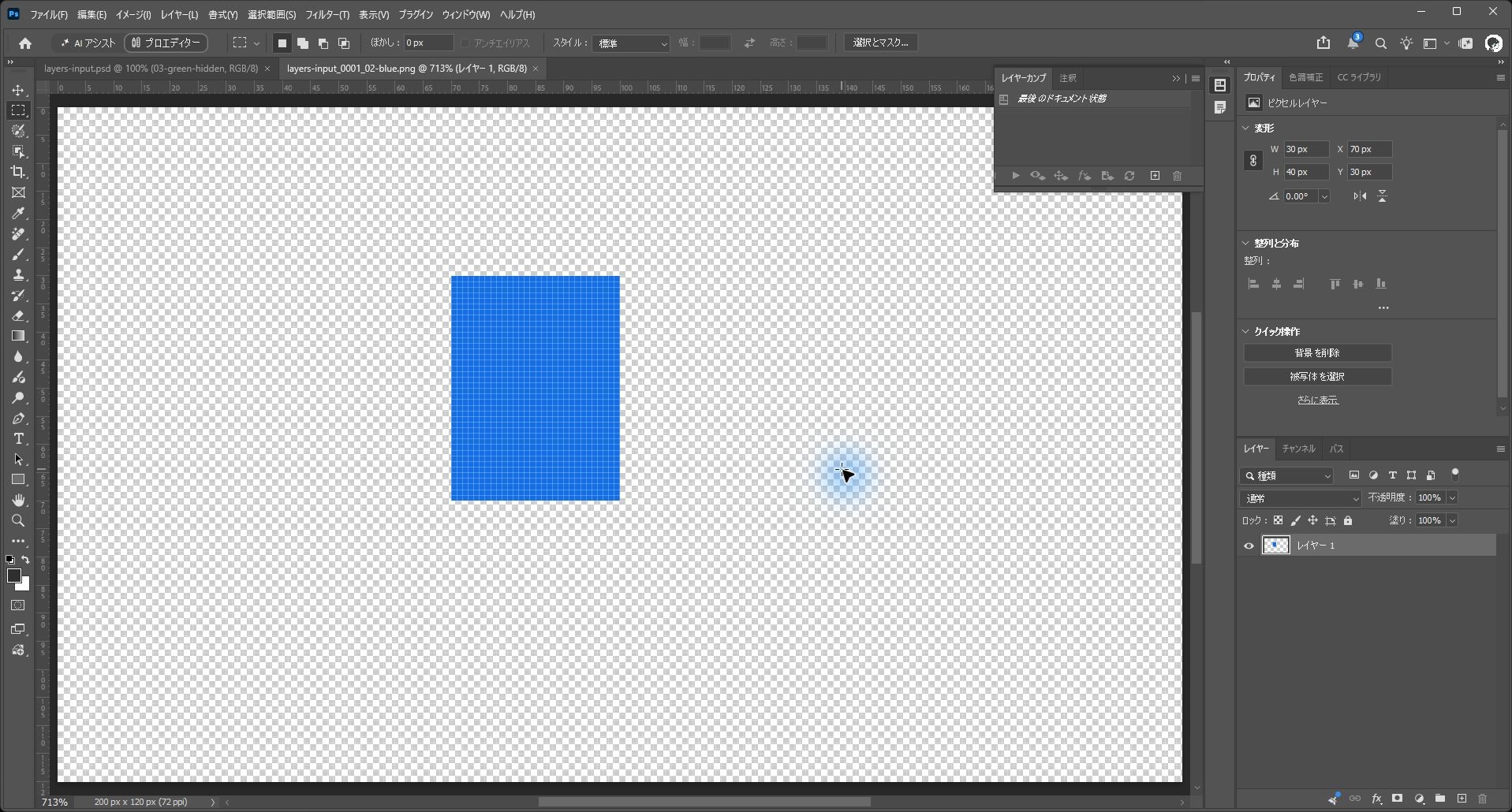Screen dimensions: 1512x812
Task: Click the X position input field
Action: (1369, 149)
